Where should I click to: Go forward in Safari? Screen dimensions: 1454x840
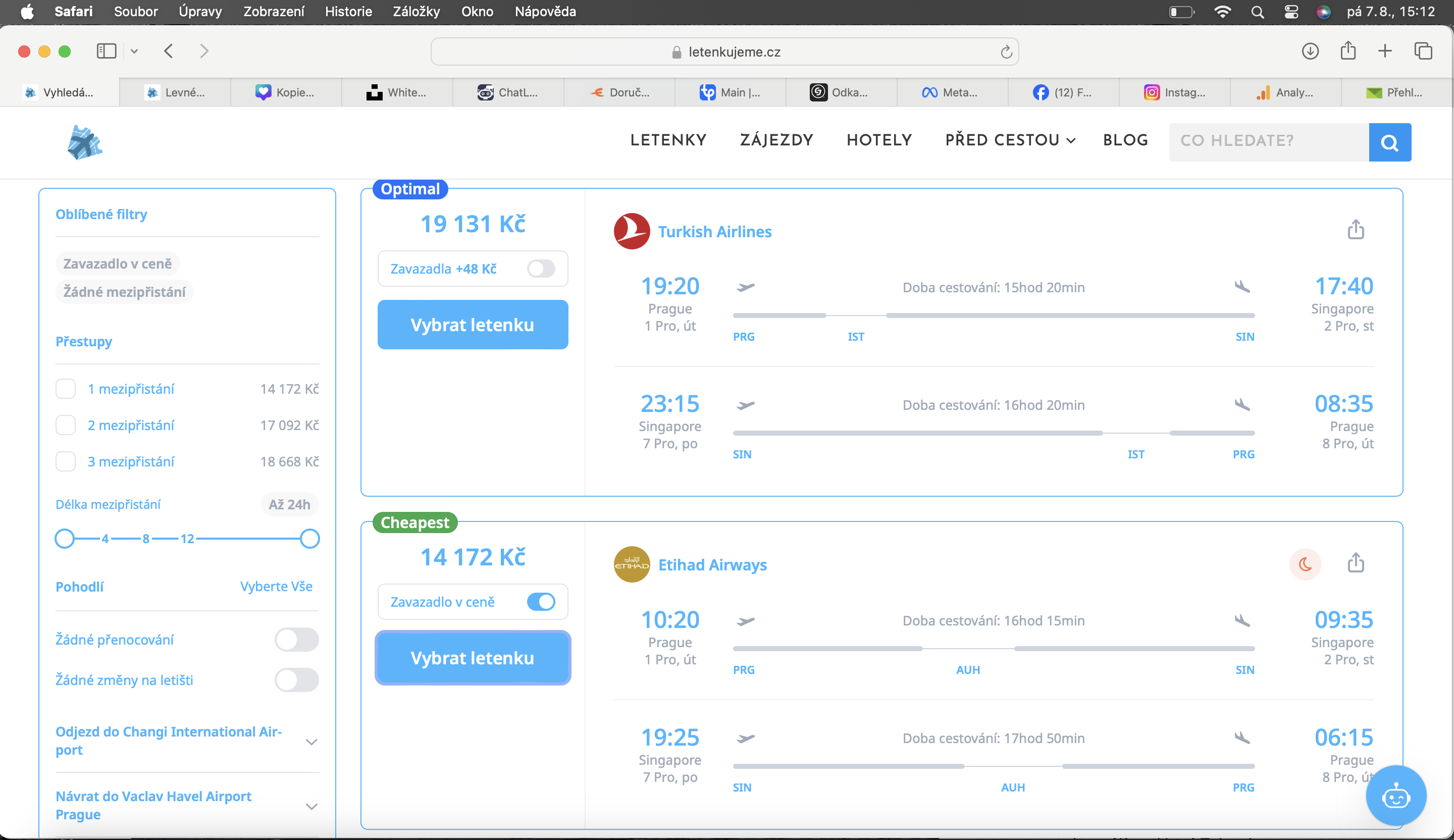203,51
